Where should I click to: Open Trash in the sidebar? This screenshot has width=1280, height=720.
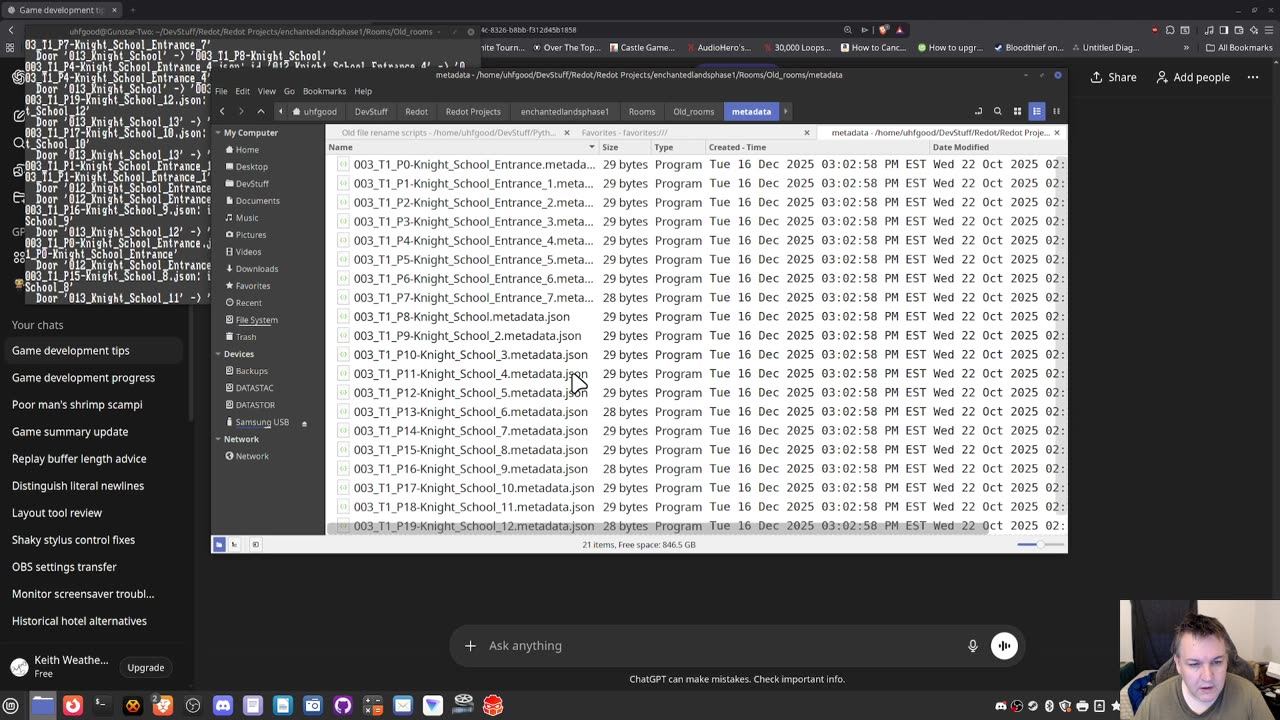(x=246, y=337)
